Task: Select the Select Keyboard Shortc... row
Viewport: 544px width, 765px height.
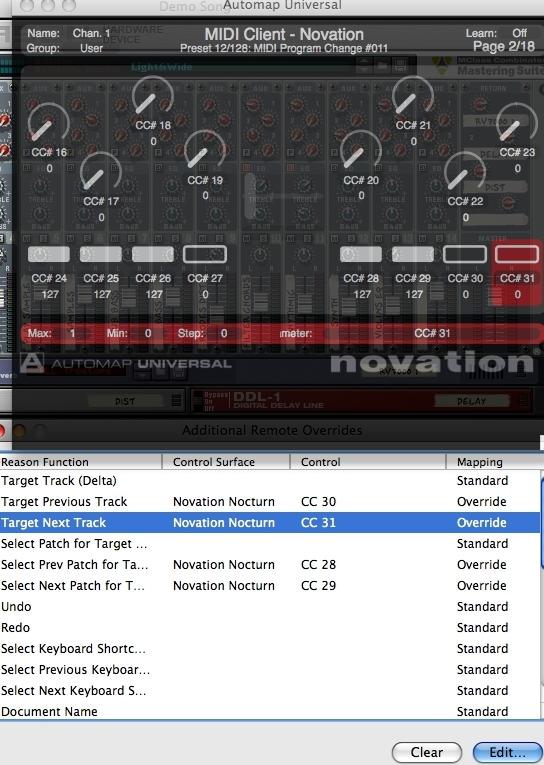Action: click(270, 648)
